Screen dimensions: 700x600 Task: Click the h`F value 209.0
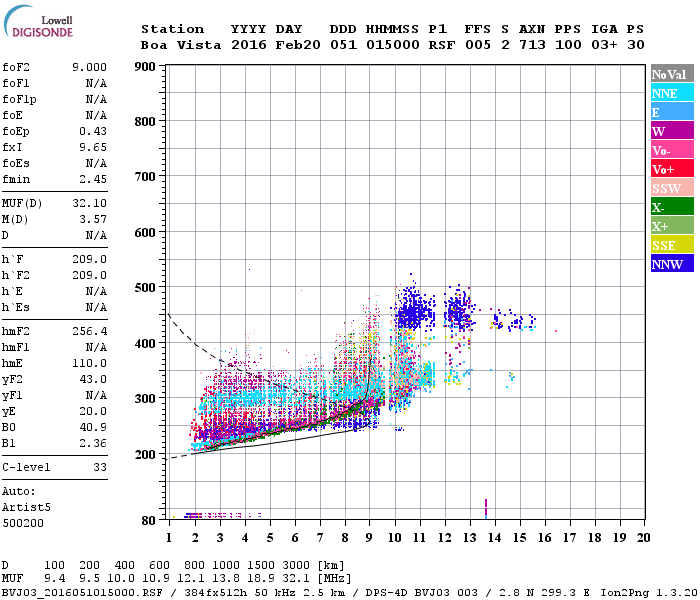(x=89, y=259)
